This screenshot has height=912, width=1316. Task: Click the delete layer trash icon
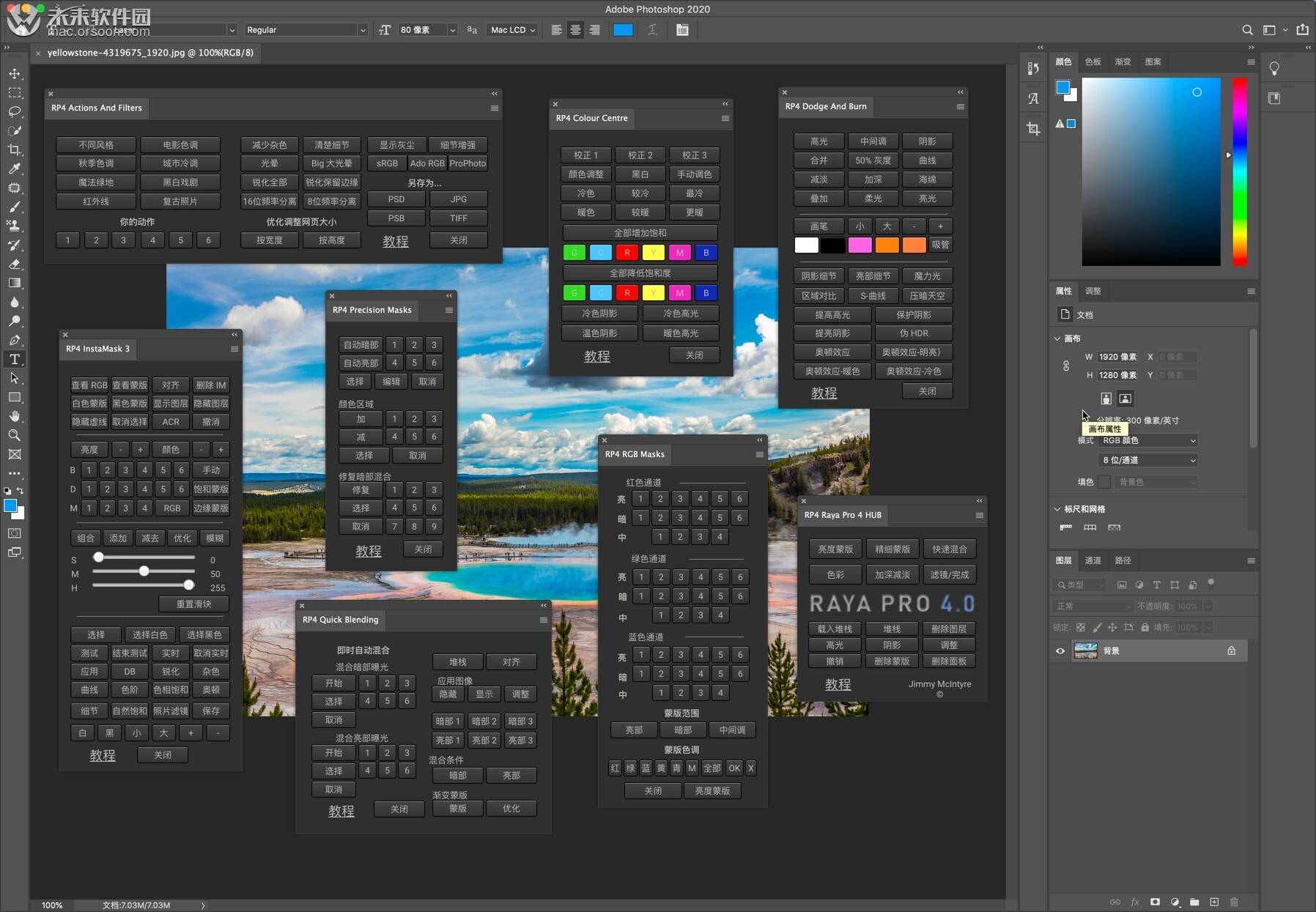click(1234, 902)
